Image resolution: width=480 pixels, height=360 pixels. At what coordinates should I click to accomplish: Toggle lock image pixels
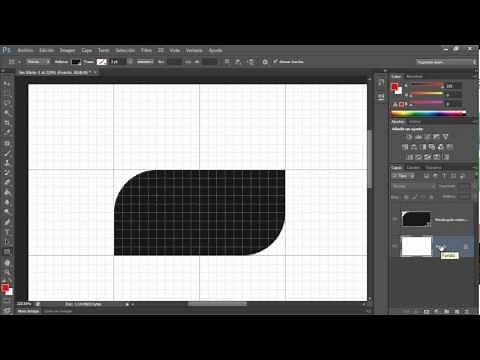415,197
